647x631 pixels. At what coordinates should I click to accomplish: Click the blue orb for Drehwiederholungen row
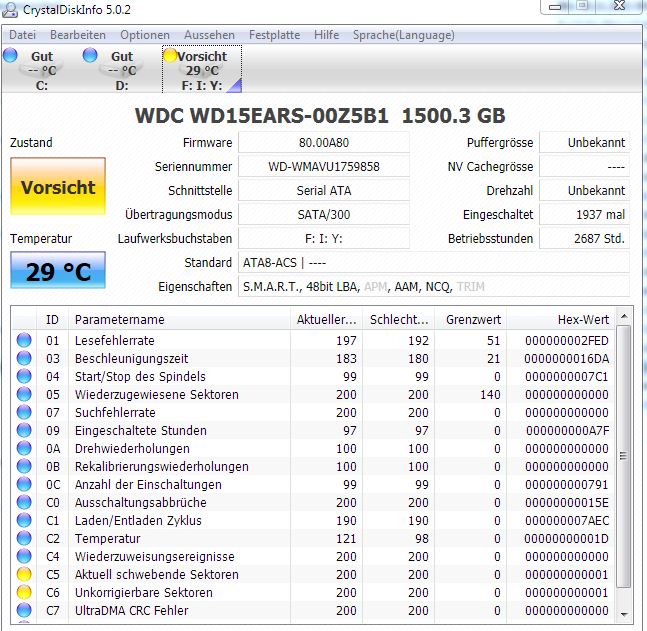(24, 448)
